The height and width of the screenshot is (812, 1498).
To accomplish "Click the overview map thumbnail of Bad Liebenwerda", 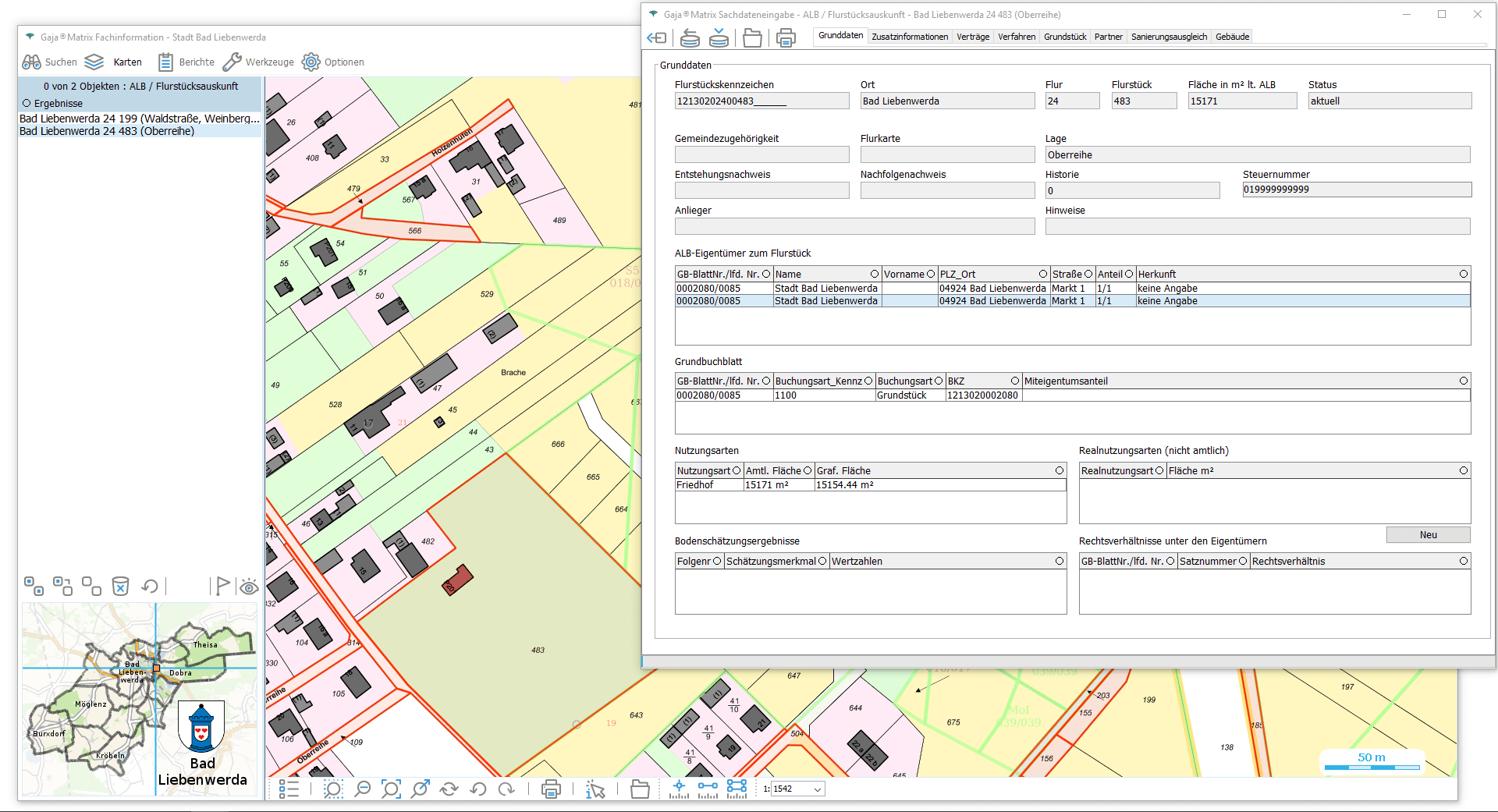I will click(x=140, y=699).
